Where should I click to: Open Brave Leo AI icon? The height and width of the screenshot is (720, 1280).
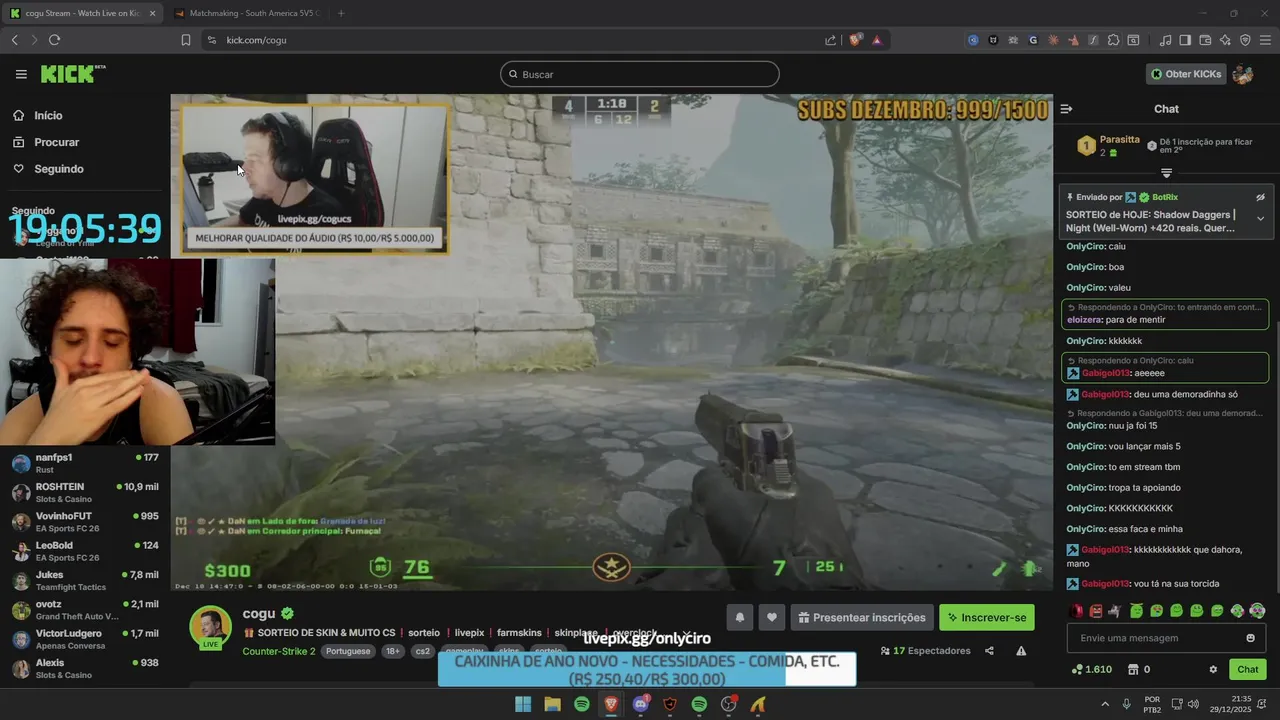1225,40
